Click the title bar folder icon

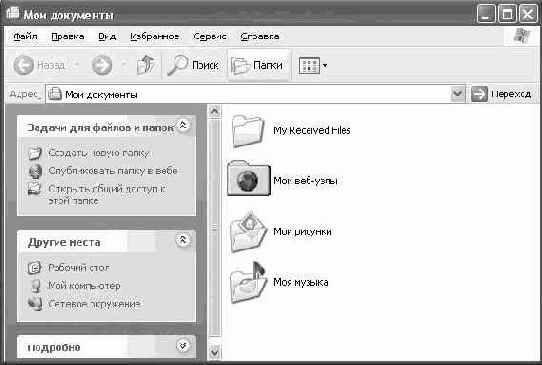[12, 12]
